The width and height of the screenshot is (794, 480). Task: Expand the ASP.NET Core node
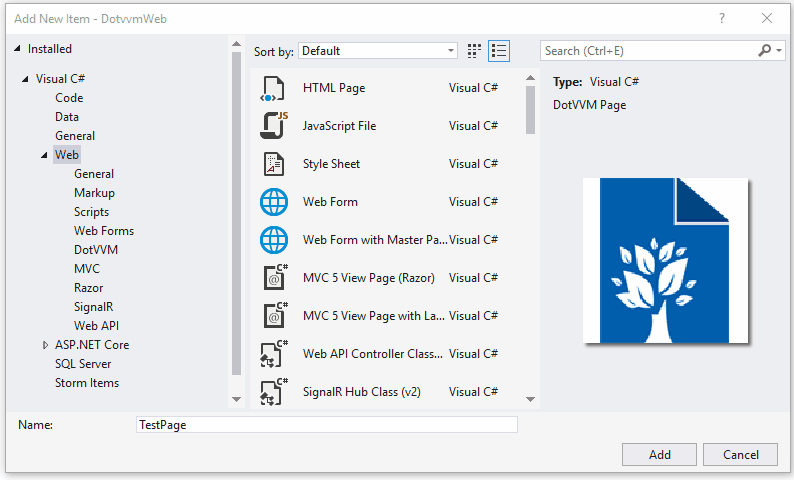tap(45, 345)
